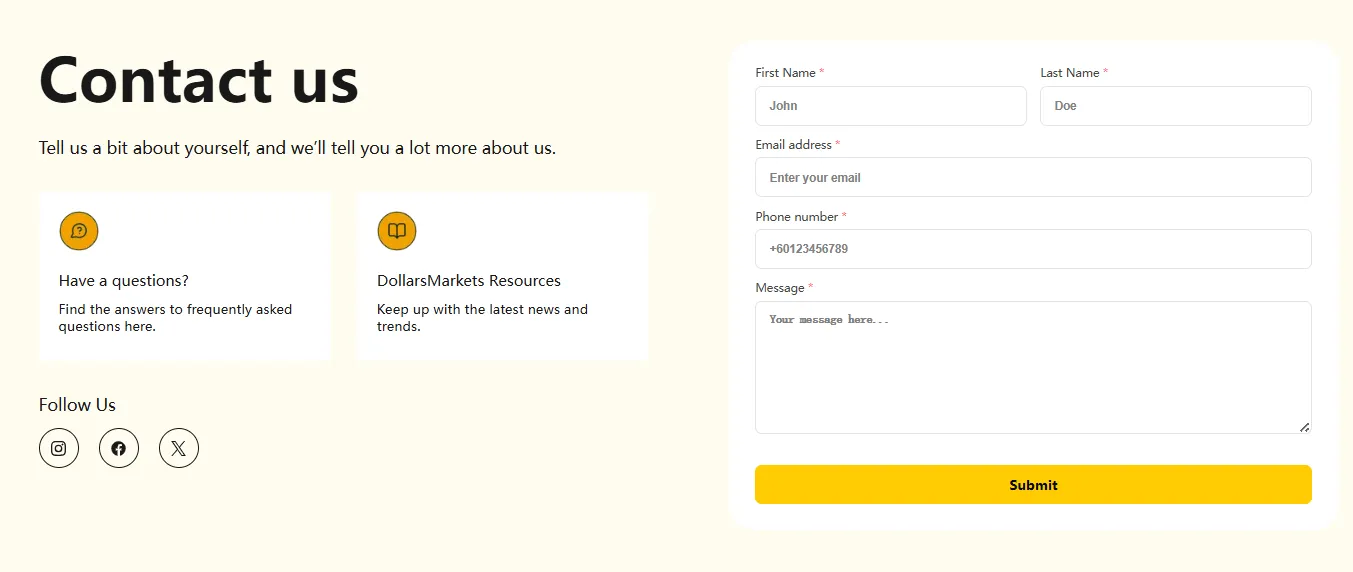Click the "Contact us" page heading
This screenshot has height=572, width=1353.
pyautogui.click(x=199, y=80)
